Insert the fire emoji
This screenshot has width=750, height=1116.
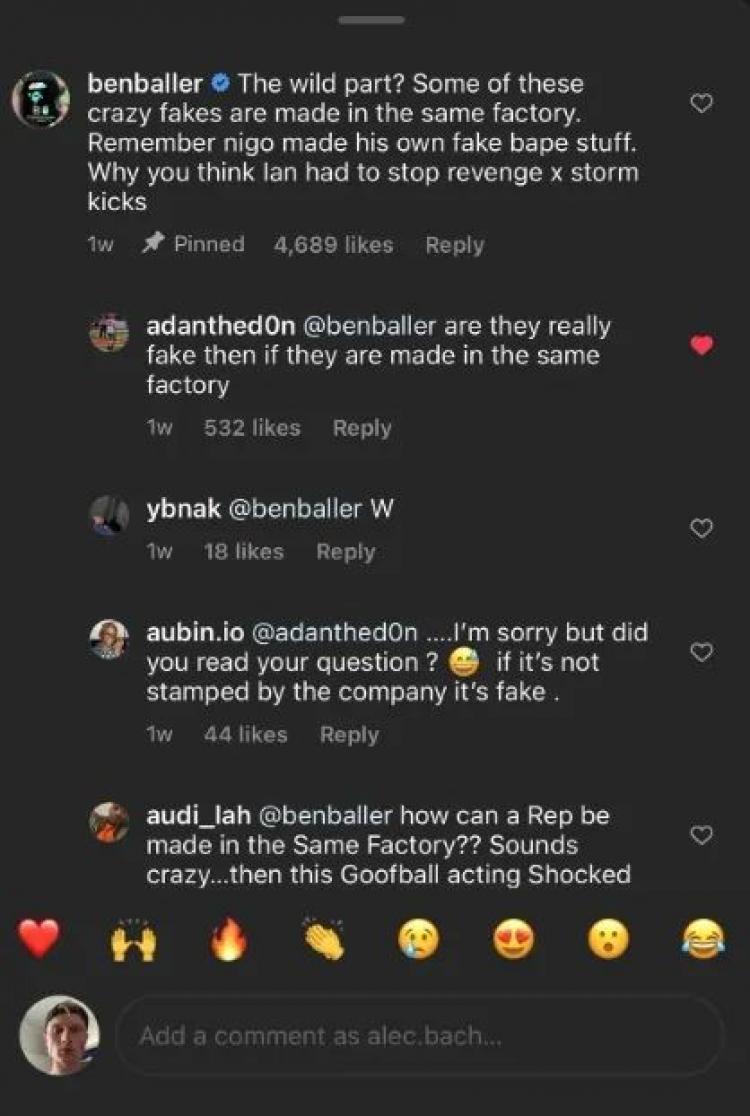coord(228,939)
